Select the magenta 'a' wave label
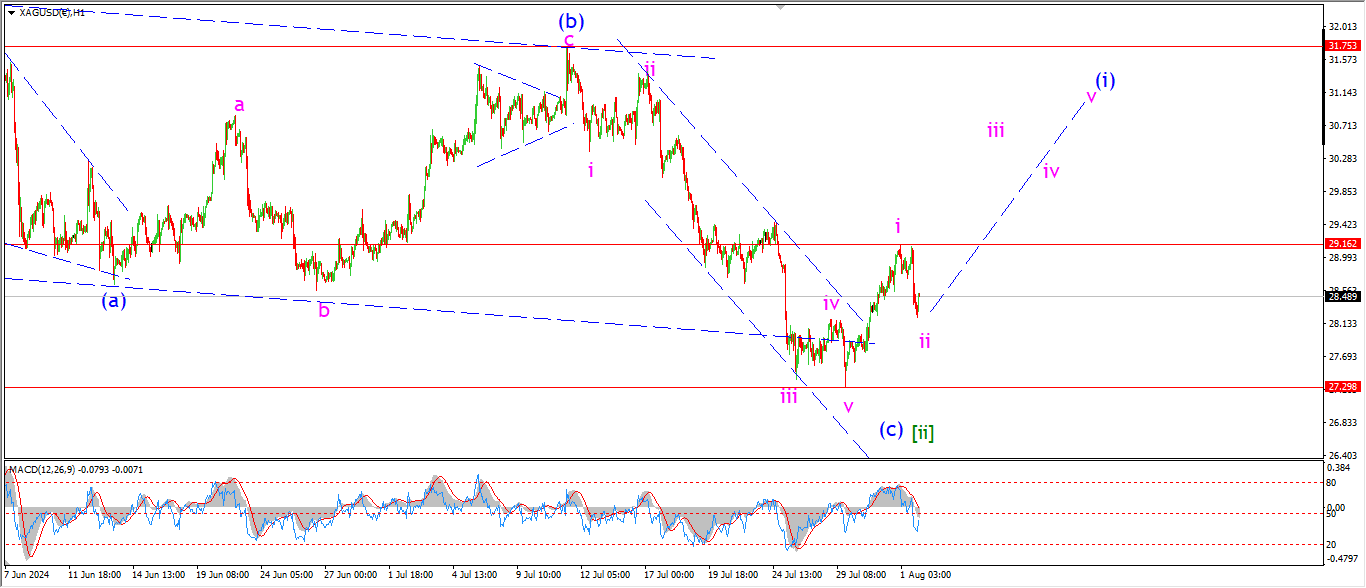This screenshot has height=588, width=1366. point(239,104)
